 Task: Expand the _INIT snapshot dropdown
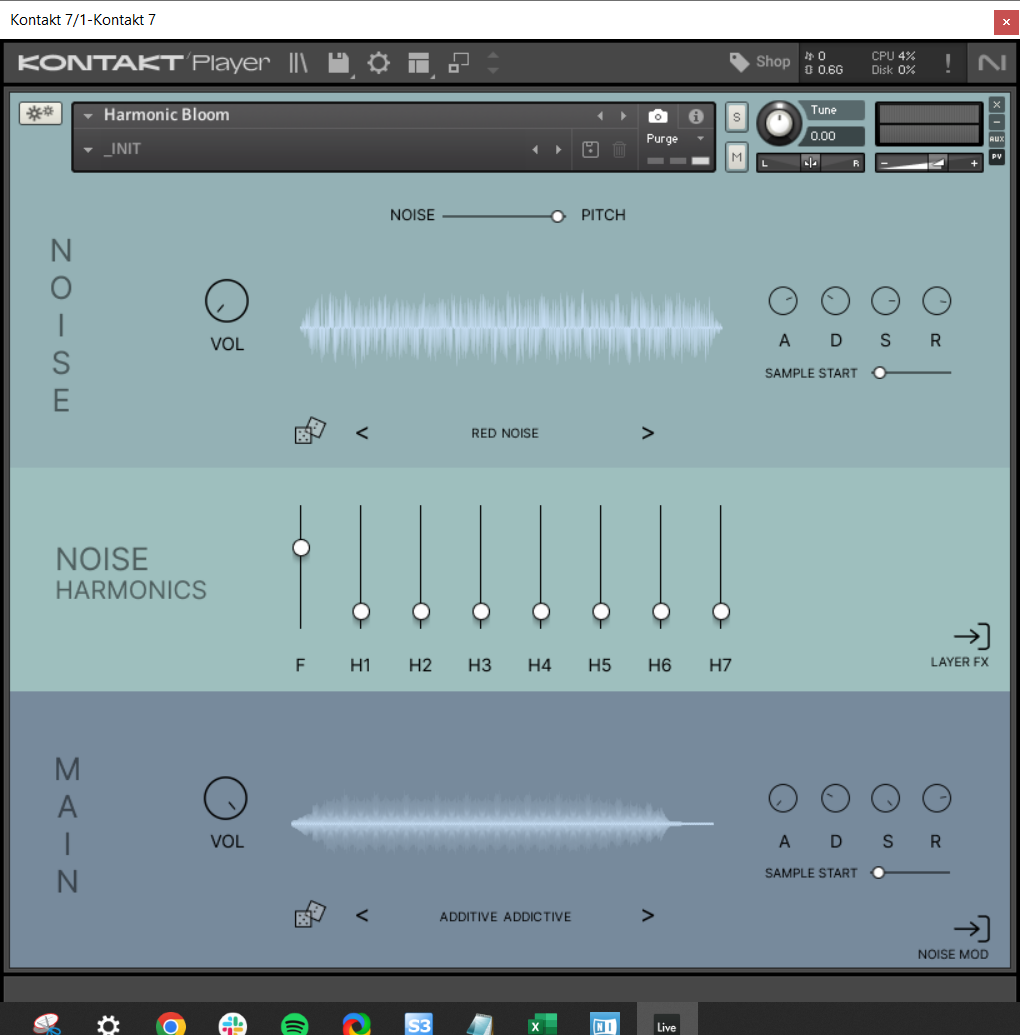(x=88, y=150)
